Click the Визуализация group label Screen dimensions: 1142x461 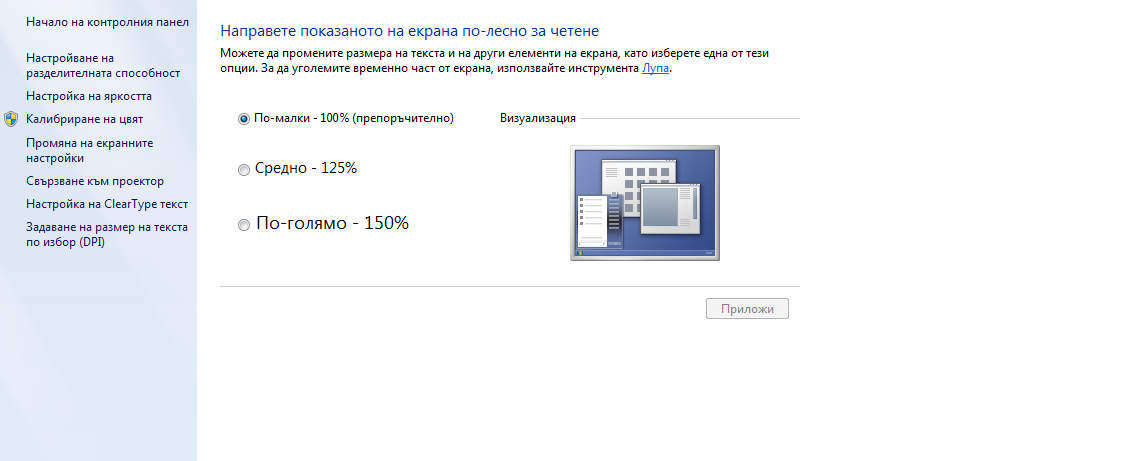pyautogui.click(x=537, y=118)
